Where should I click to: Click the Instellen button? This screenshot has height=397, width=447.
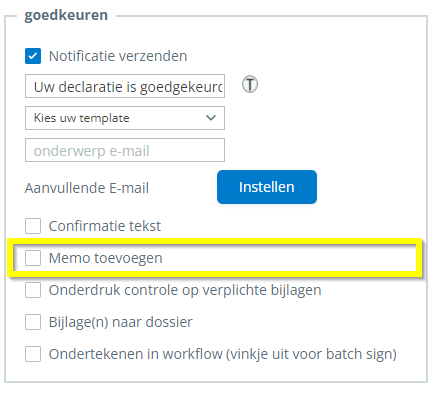coord(267,187)
